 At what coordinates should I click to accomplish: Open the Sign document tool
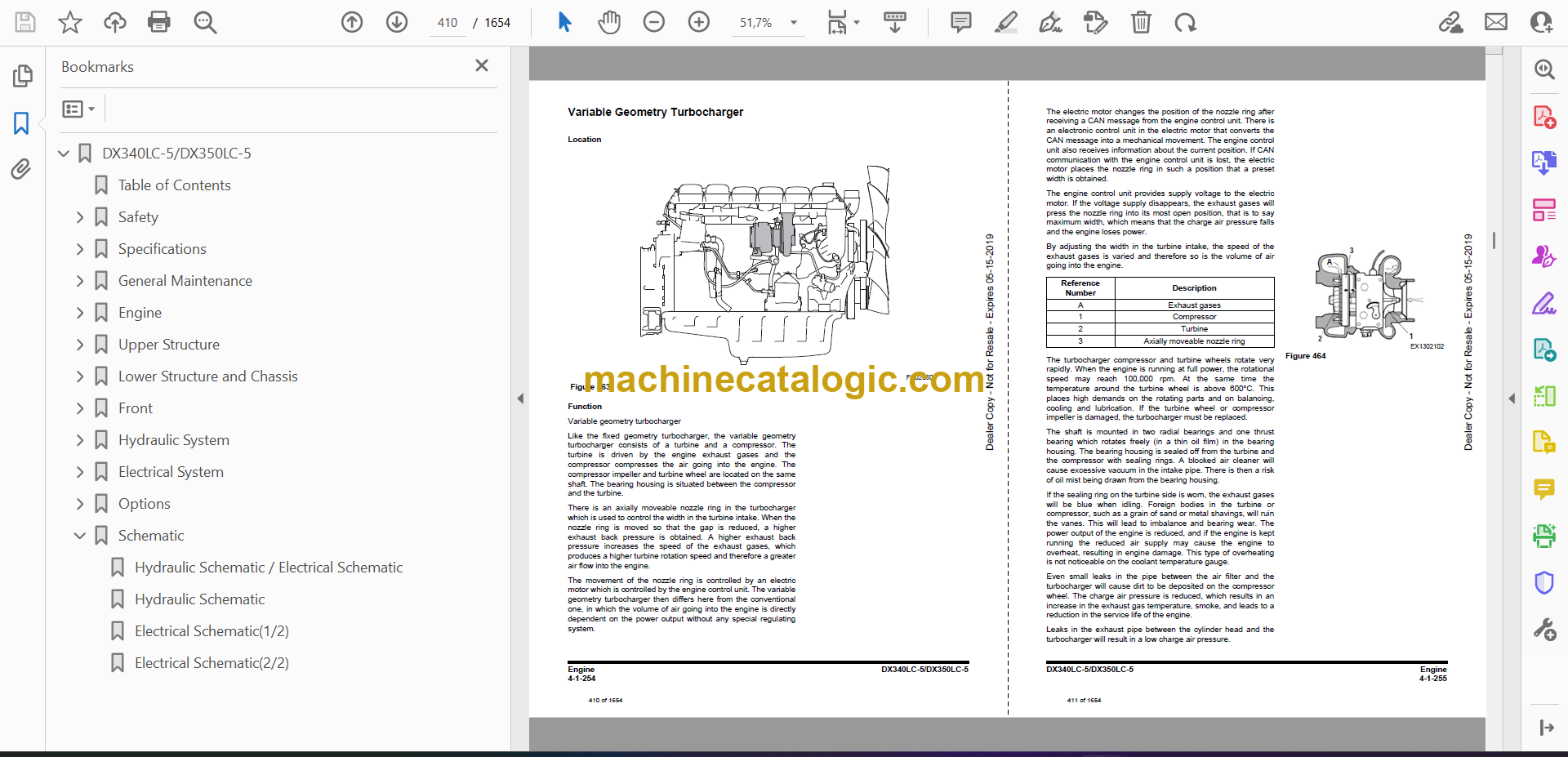tap(1051, 22)
